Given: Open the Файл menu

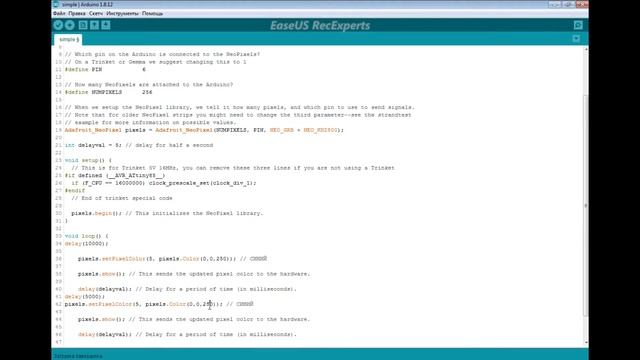Looking at the screenshot, I should pos(59,13).
